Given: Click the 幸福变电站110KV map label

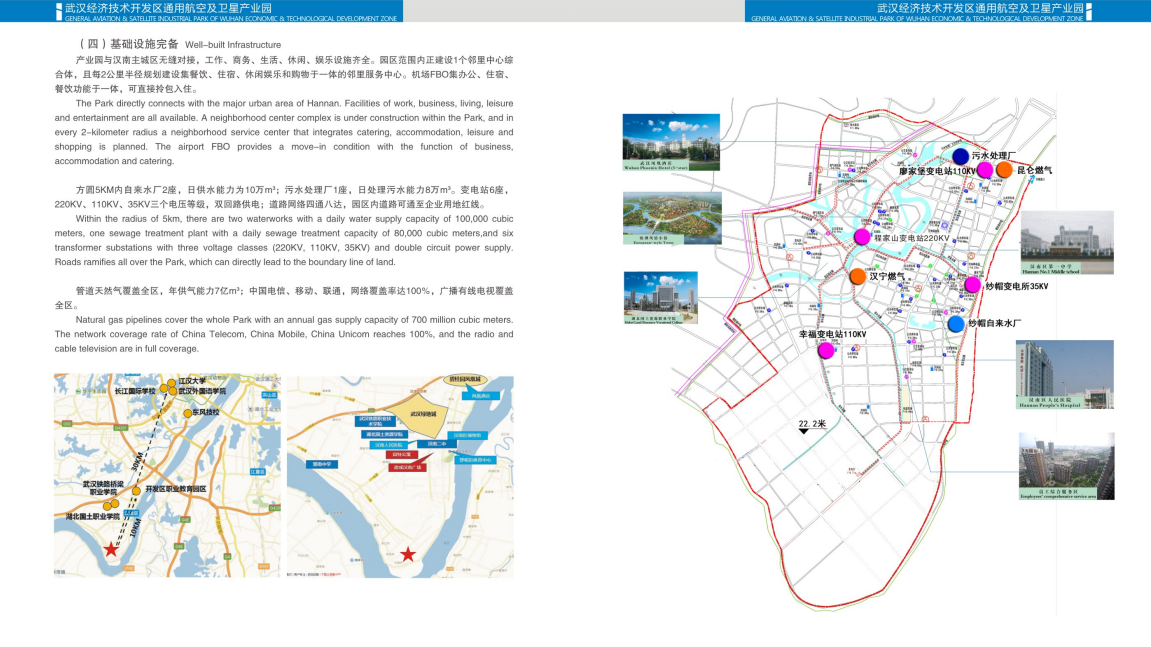Looking at the screenshot, I should (832, 334).
